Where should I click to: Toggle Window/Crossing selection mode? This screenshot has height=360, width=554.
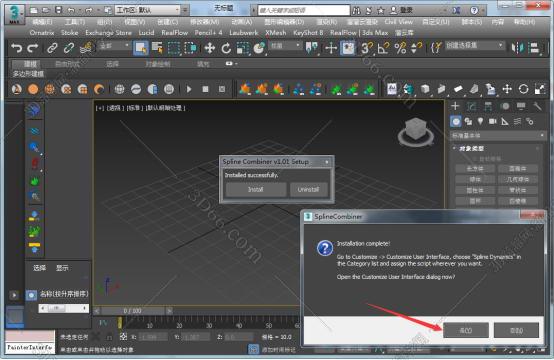click(190, 48)
